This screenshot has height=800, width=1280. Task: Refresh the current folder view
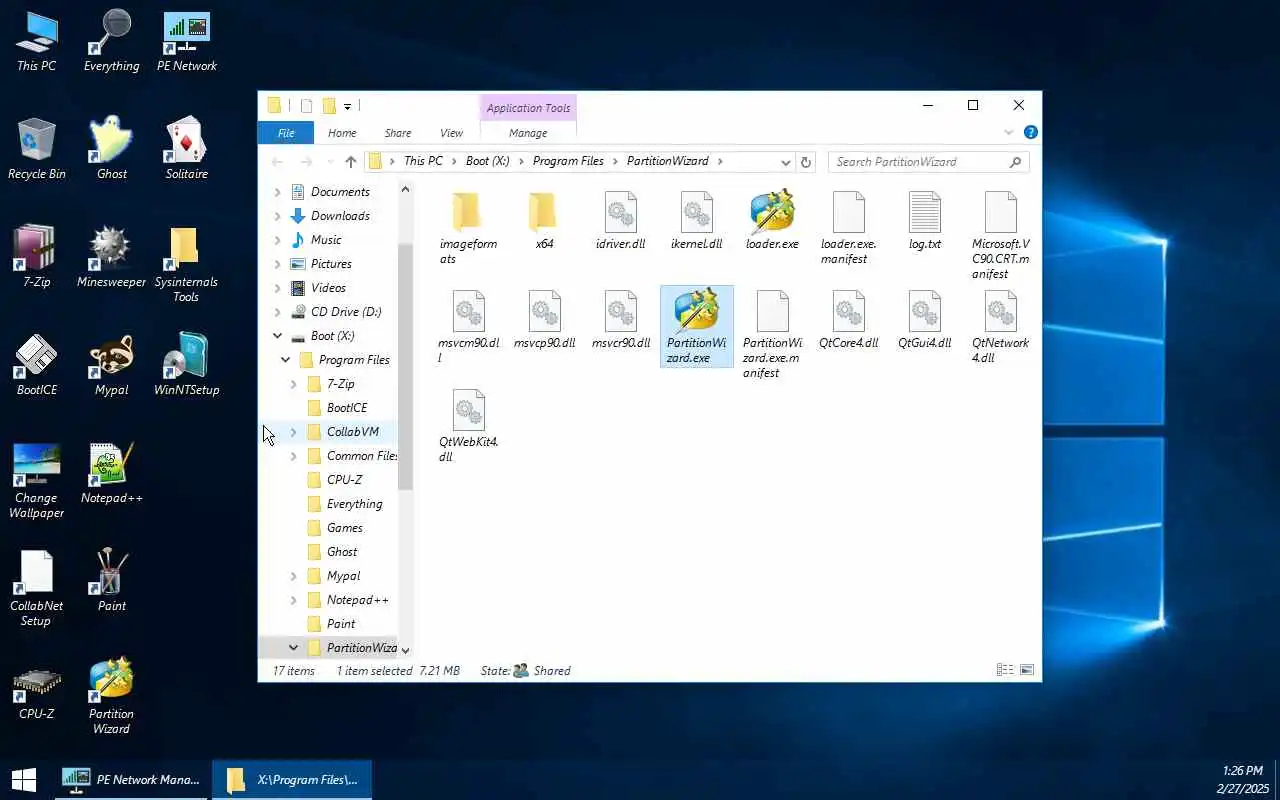[806, 162]
